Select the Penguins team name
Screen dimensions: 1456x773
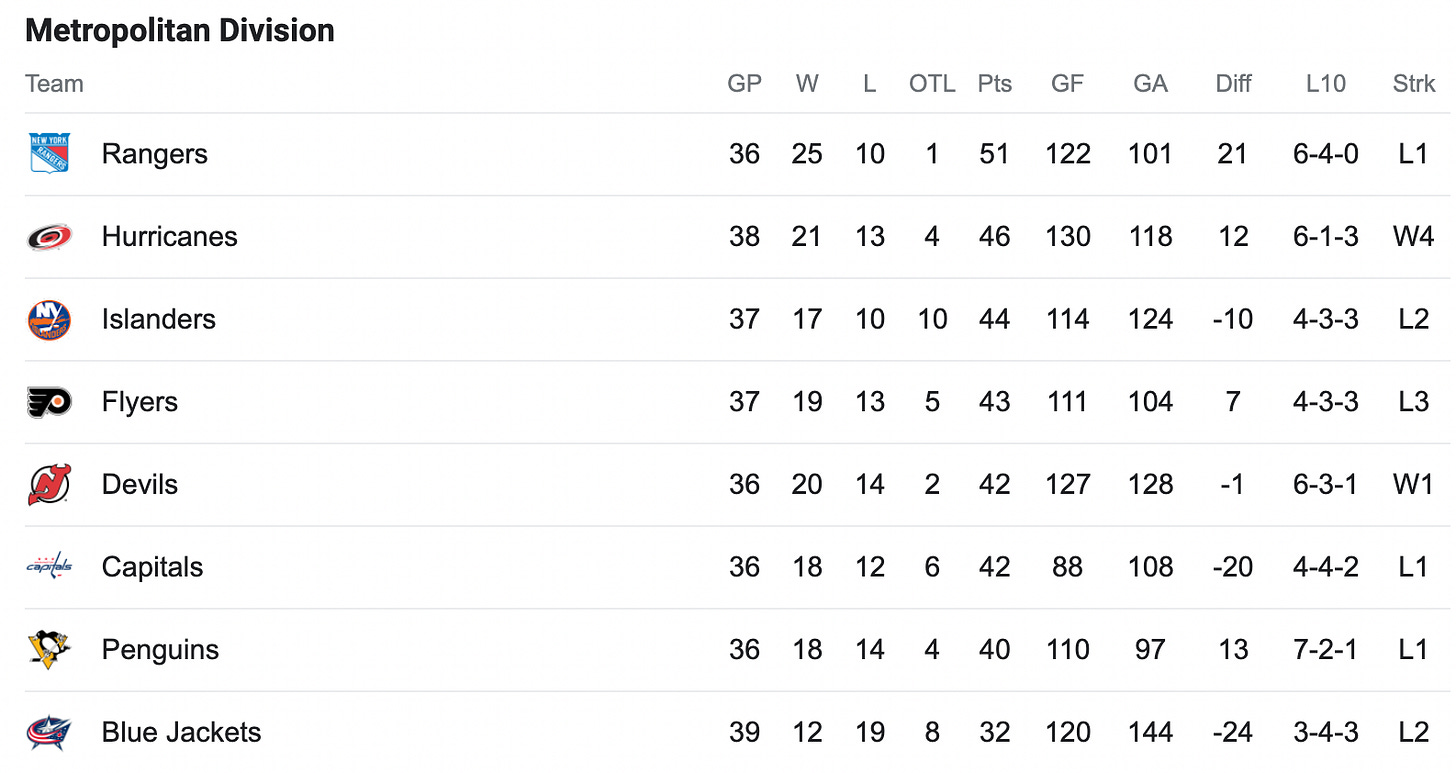pos(160,650)
